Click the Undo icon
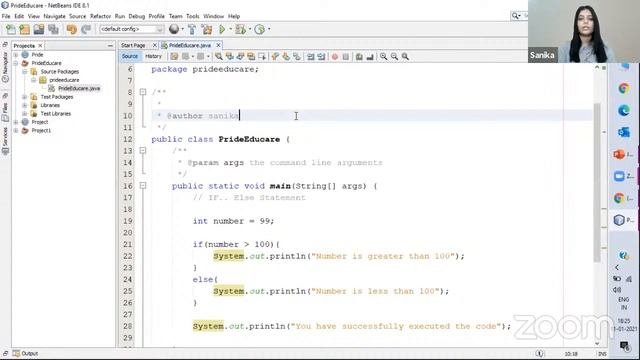Screen dimensions: 640x360 click(71, 29)
